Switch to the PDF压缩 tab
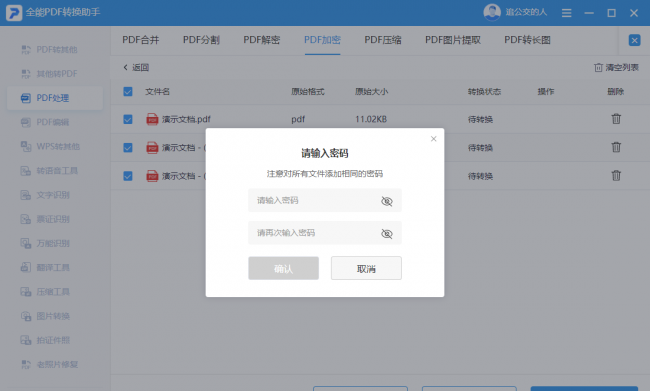 point(383,40)
